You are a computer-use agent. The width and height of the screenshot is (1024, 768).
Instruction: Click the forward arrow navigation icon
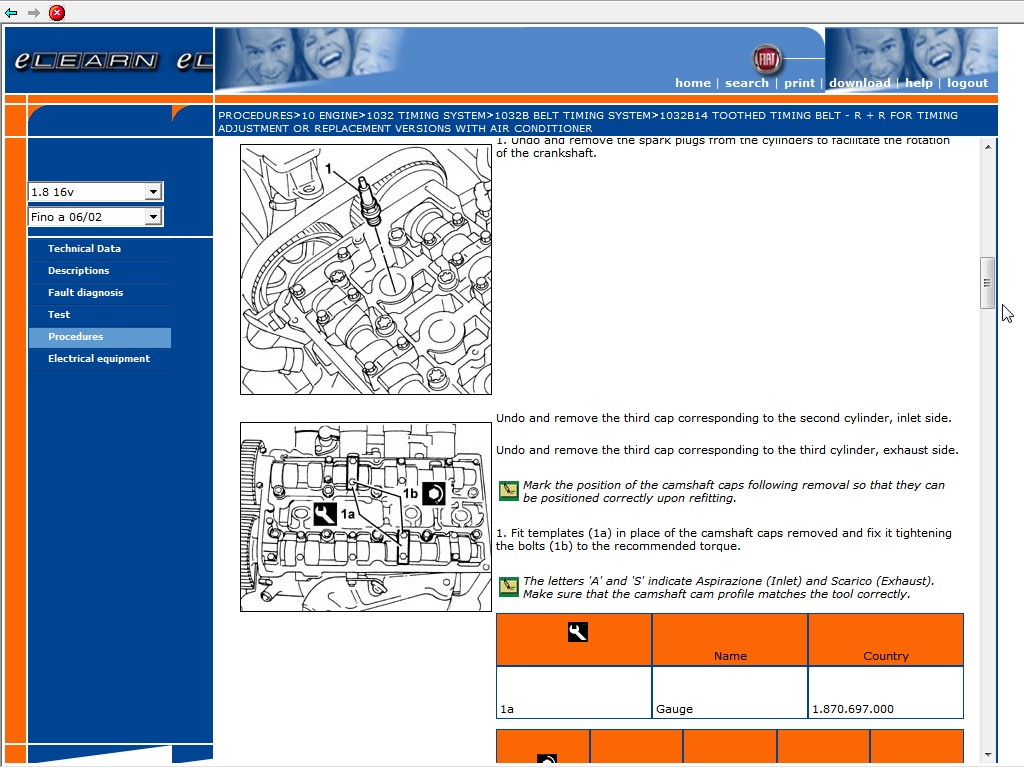click(x=34, y=12)
